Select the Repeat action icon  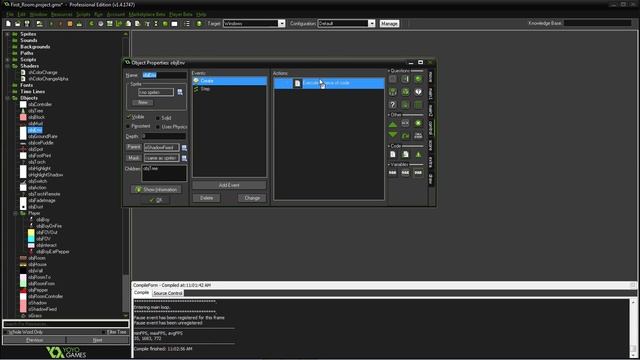405,135
